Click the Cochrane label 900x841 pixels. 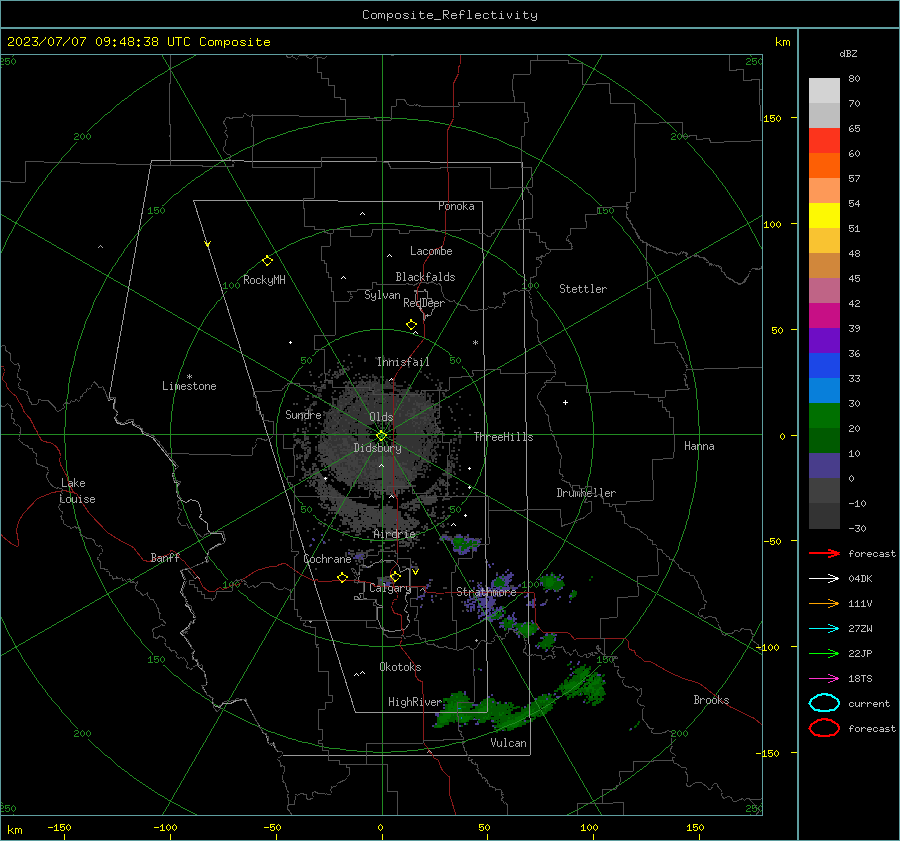tap(327, 559)
